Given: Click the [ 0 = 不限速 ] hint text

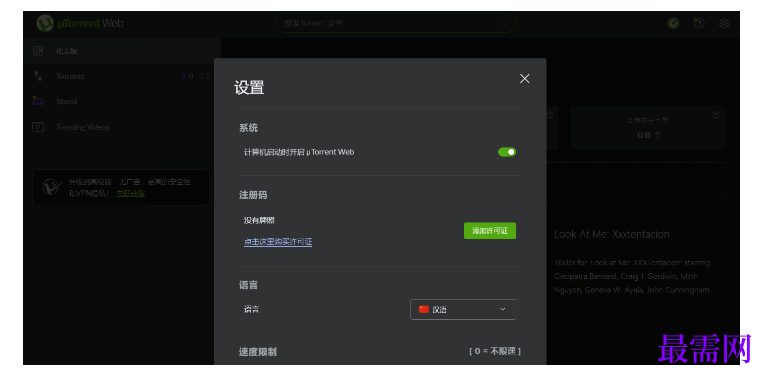Looking at the screenshot, I should [495, 351].
